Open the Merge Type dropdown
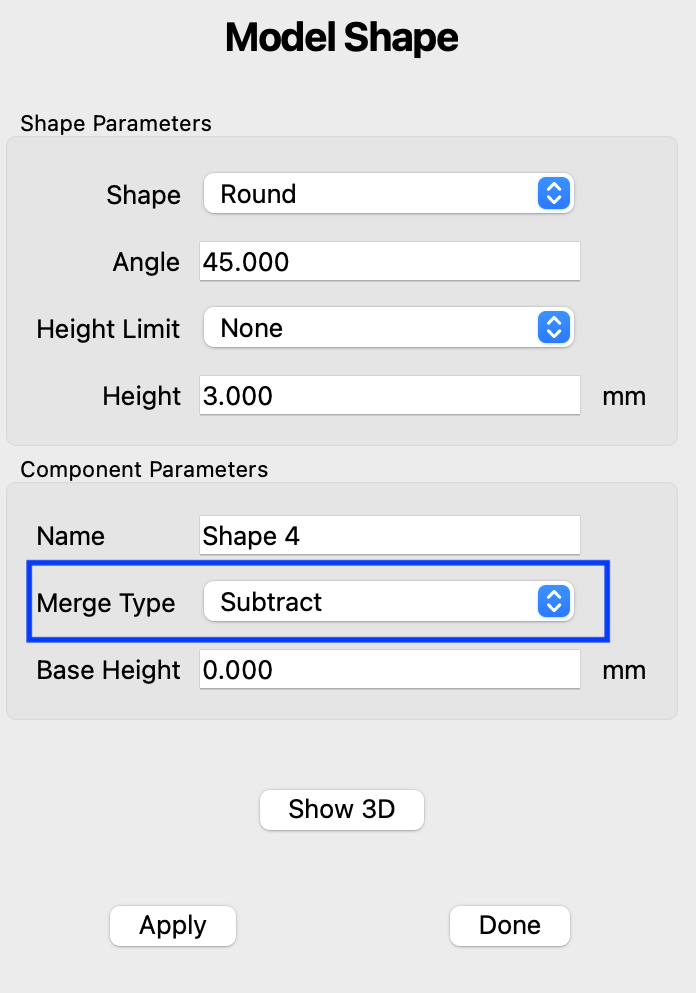Screen dimensions: 696x993 (x=388, y=602)
